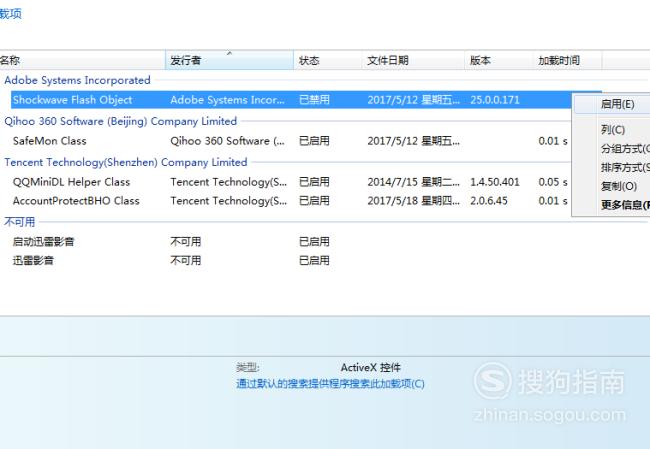This screenshot has height=449, width=650.
Task: Click the 1.4.50.401 version cell
Action: pos(495,182)
